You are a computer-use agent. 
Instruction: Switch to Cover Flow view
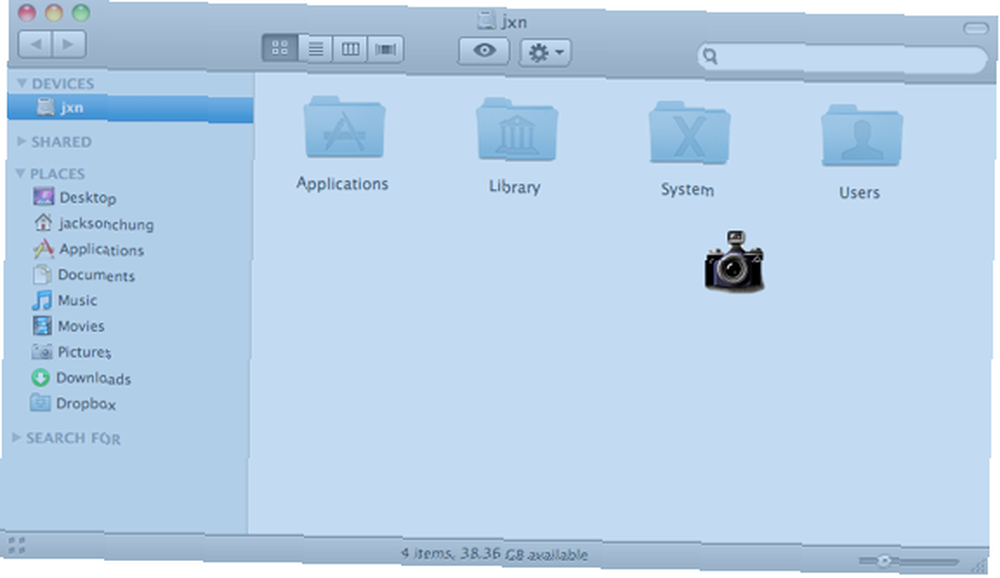coord(385,49)
